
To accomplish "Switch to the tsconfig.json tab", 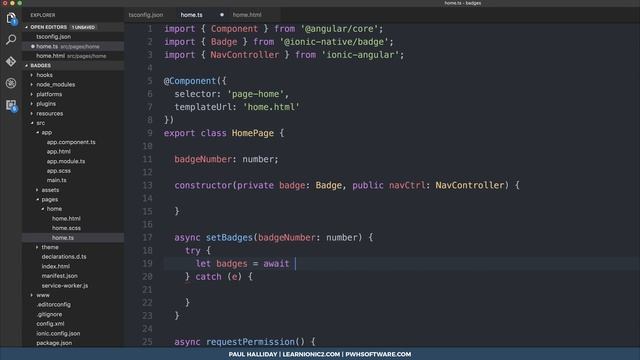I will 146,15.
